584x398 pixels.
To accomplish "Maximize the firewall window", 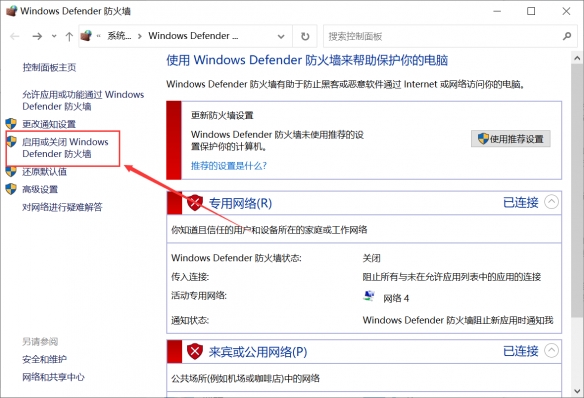I will [531, 11].
